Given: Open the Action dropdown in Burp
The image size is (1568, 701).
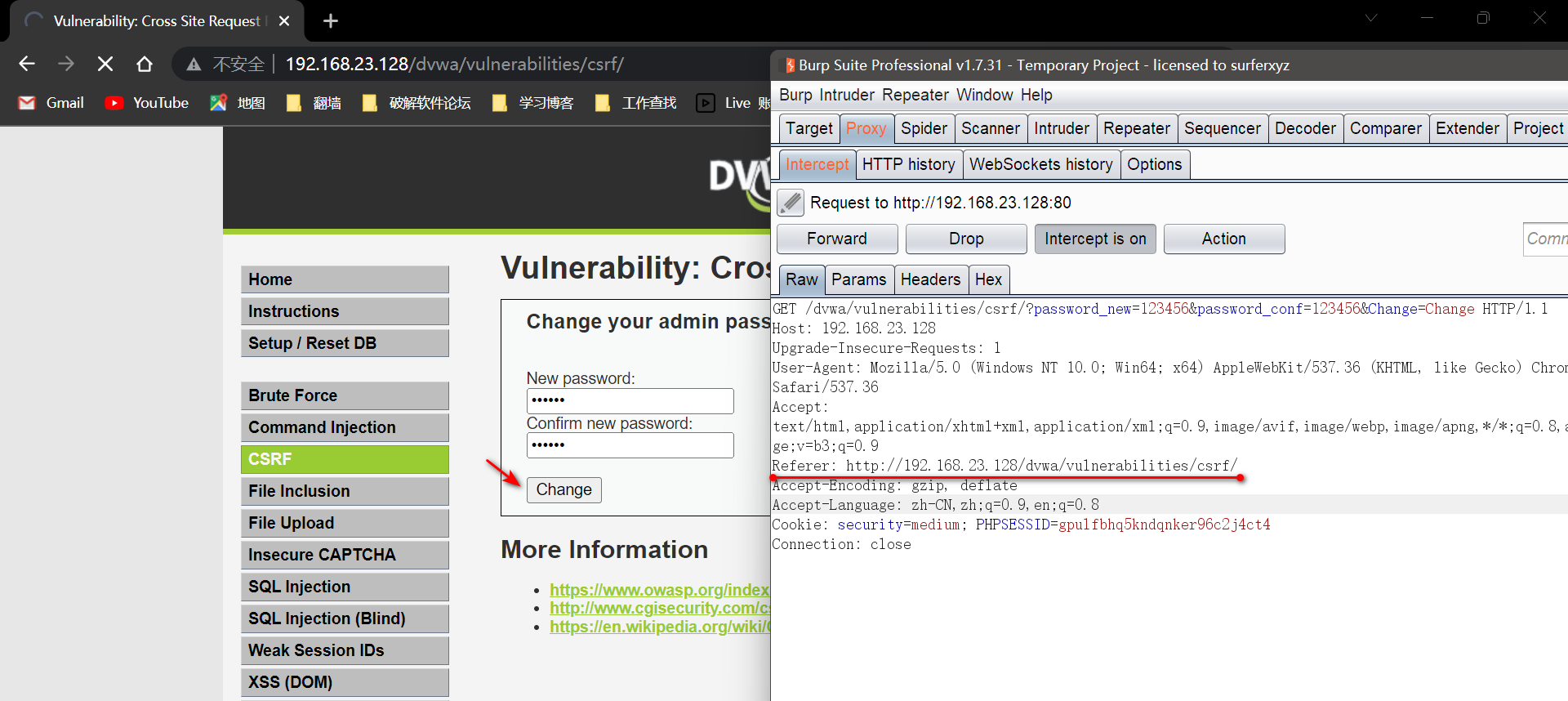Looking at the screenshot, I should pyautogui.click(x=1223, y=239).
